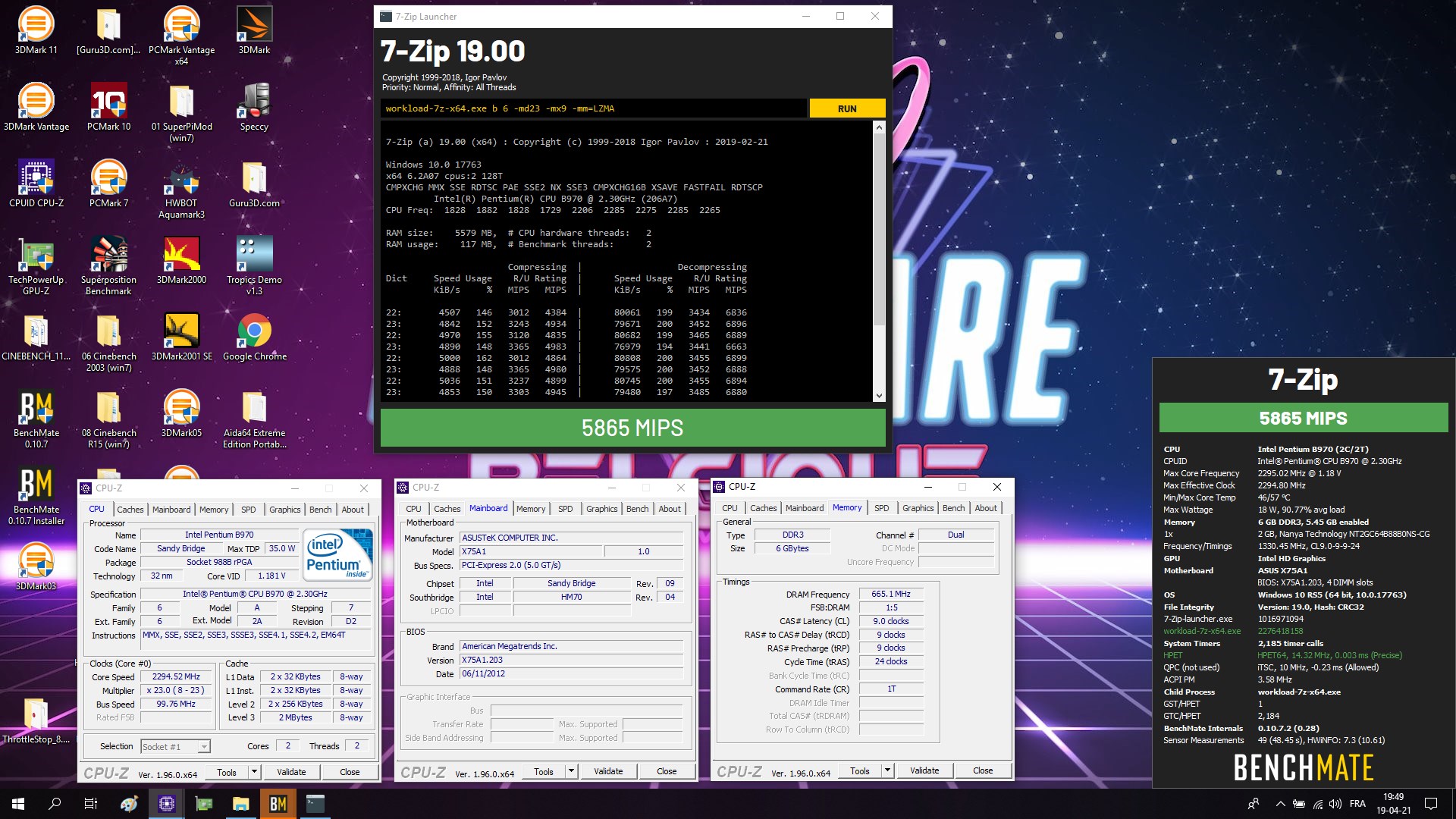Open About tab in the Mainboard CPU-Z window
The image size is (1456, 819).
[669, 509]
